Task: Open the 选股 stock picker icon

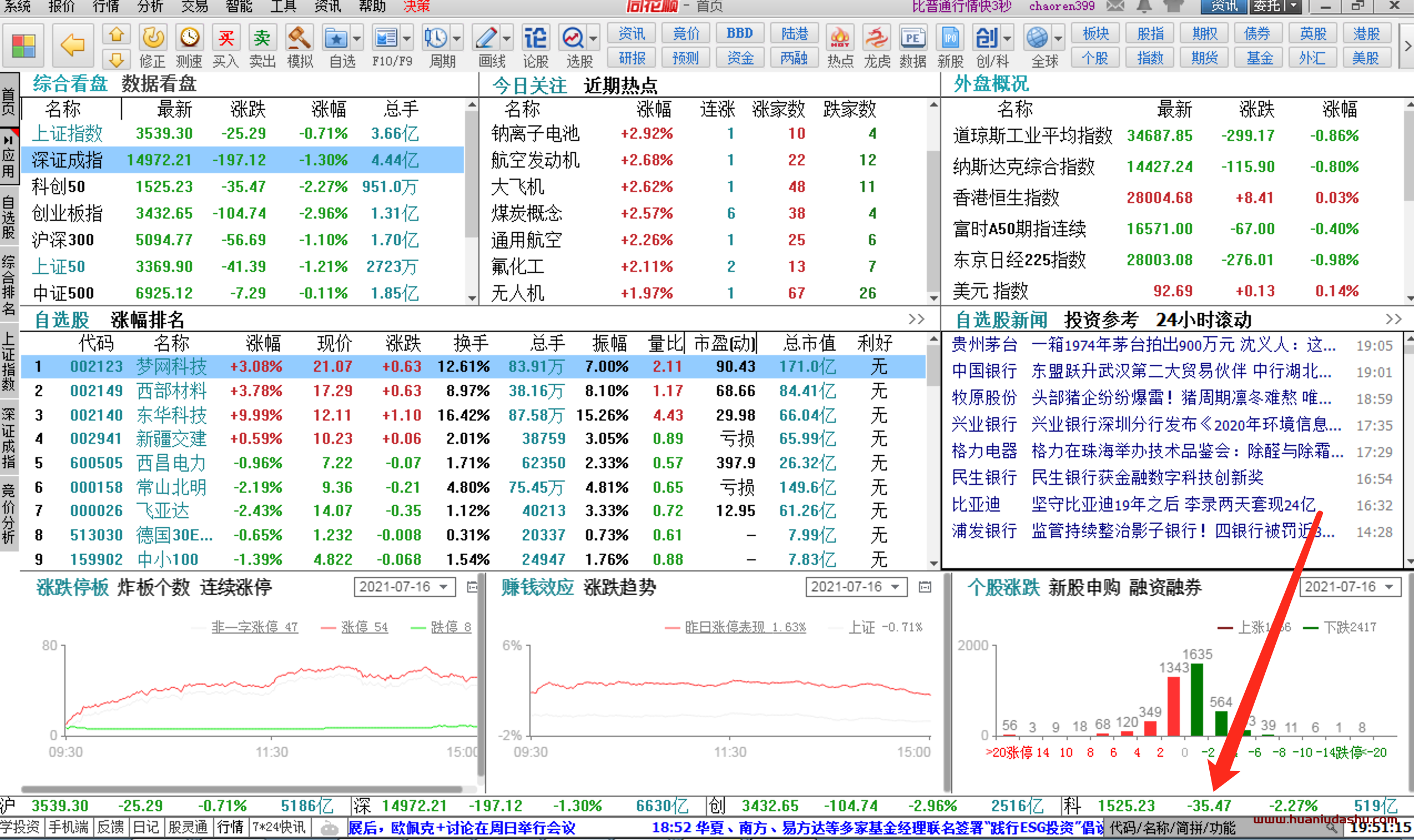Action: pyautogui.click(x=573, y=38)
